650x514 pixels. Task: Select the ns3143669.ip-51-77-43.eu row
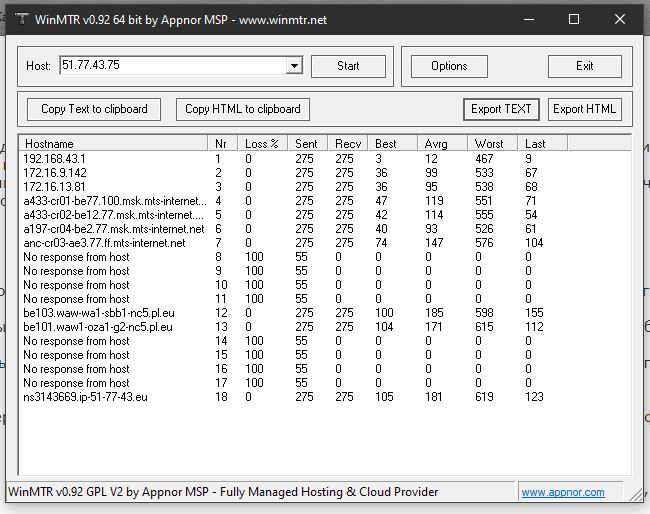(85, 397)
